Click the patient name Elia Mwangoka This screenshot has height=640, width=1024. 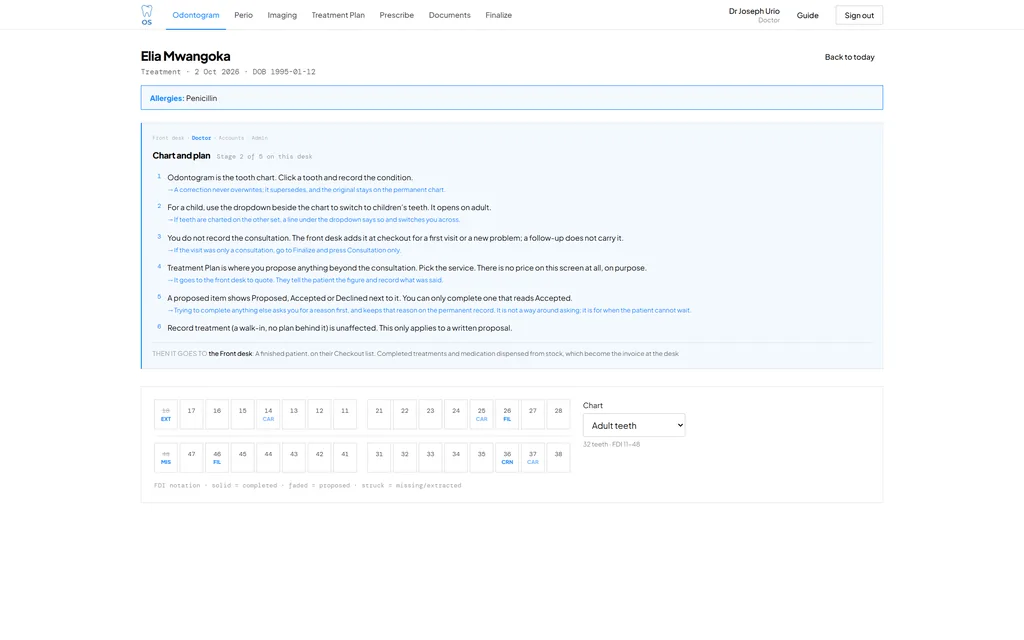click(x=185, y=56)
